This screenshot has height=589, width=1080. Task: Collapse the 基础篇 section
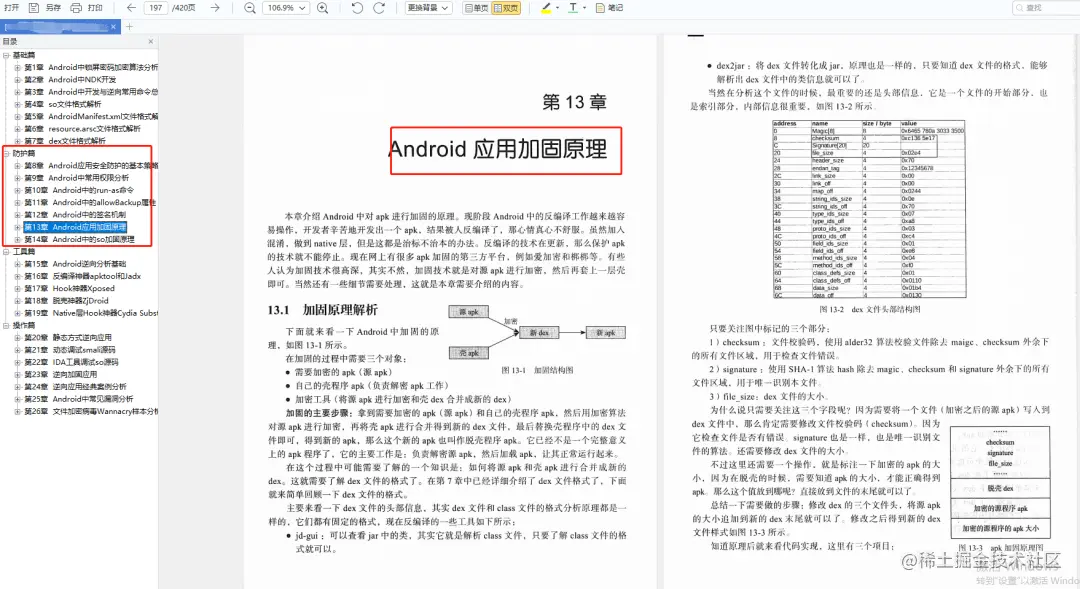(x=6, y=55)
